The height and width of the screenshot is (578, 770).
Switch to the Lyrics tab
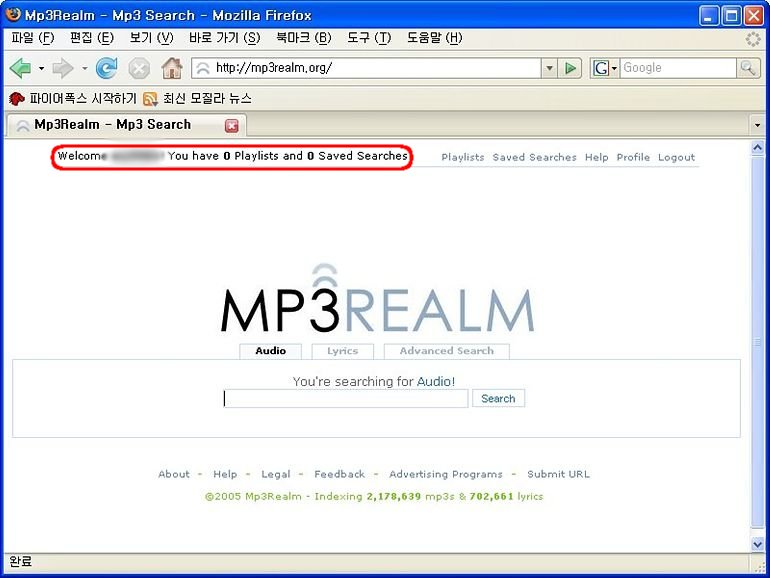pos(342,351)
